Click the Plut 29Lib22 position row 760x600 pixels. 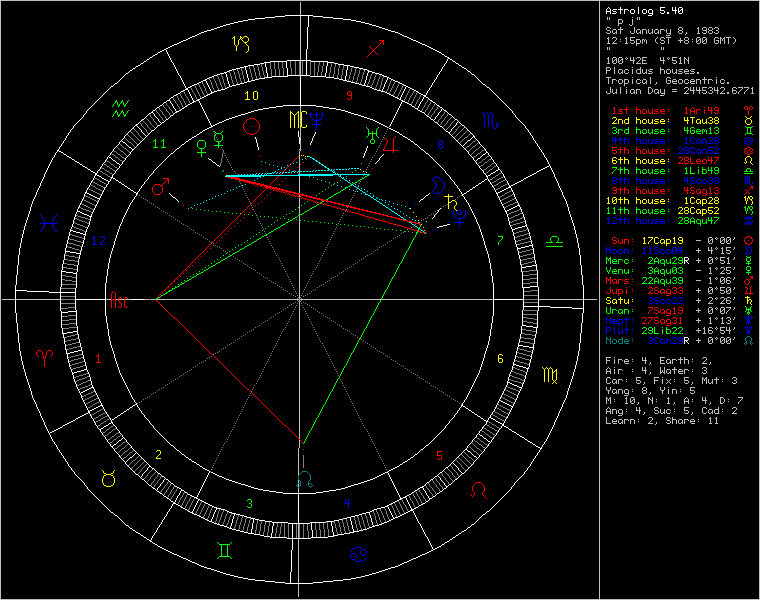click(x=680, y=331)
